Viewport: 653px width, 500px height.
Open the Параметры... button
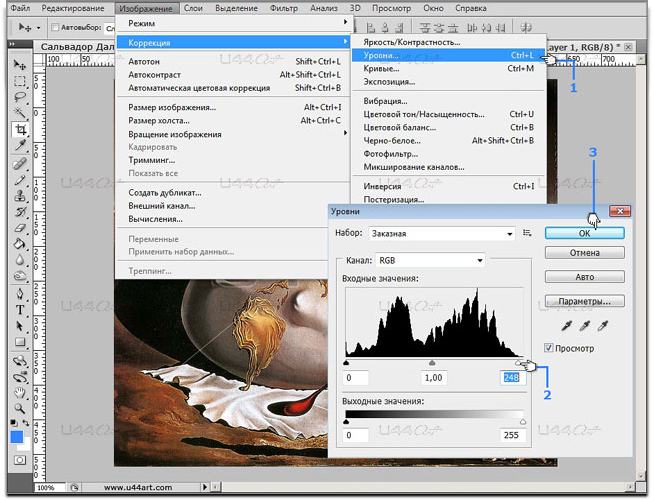coord(585,301)
